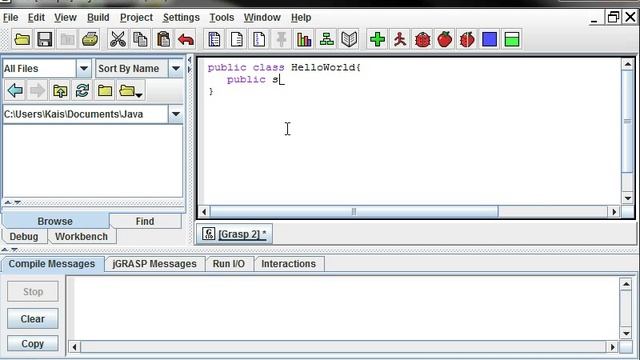
Task: Click the [Grasp 2] editor window tab
Action: point(235,234)
